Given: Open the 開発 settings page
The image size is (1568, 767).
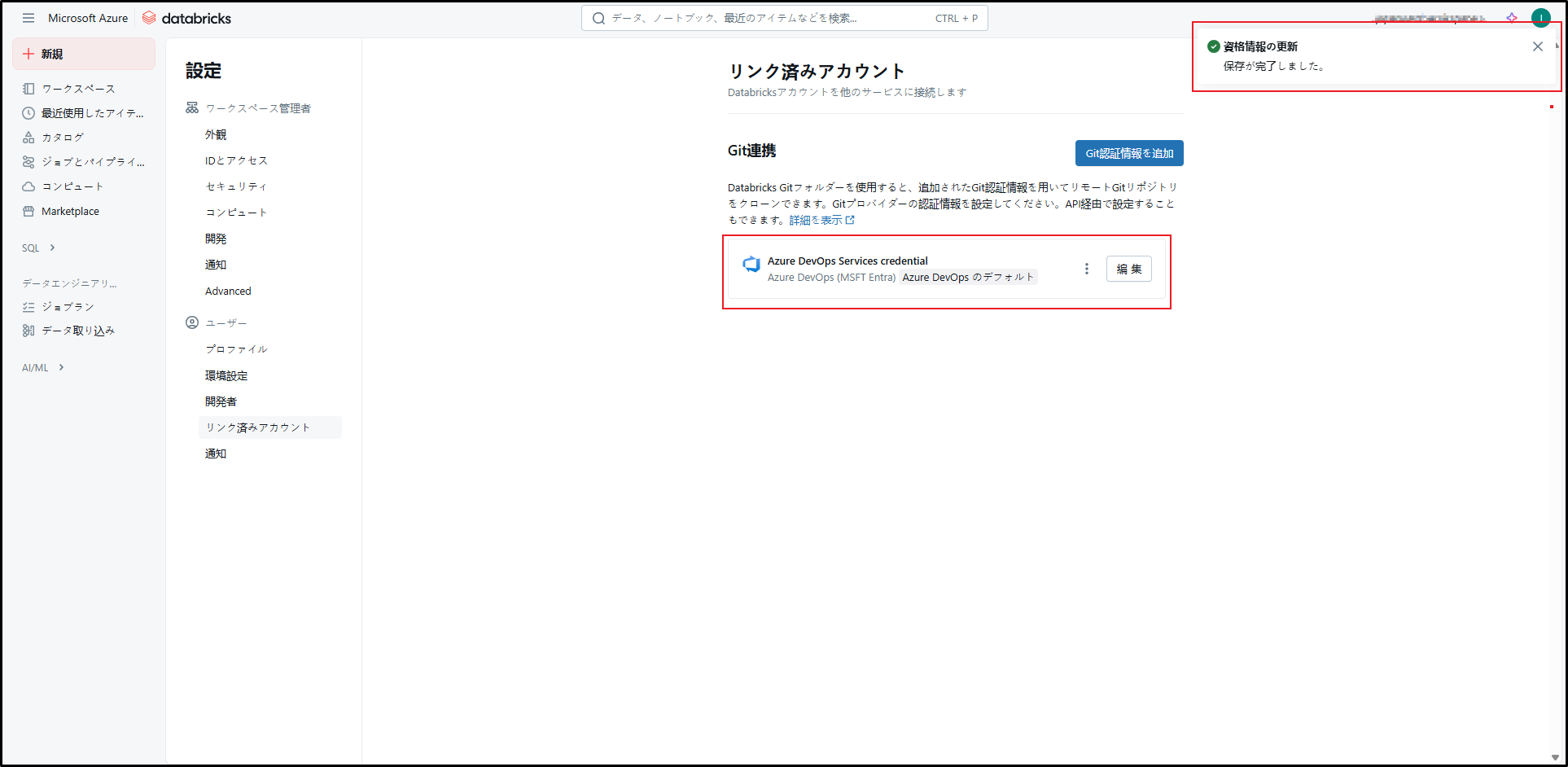Looking at the screenshot, I should tap(216, 239).
